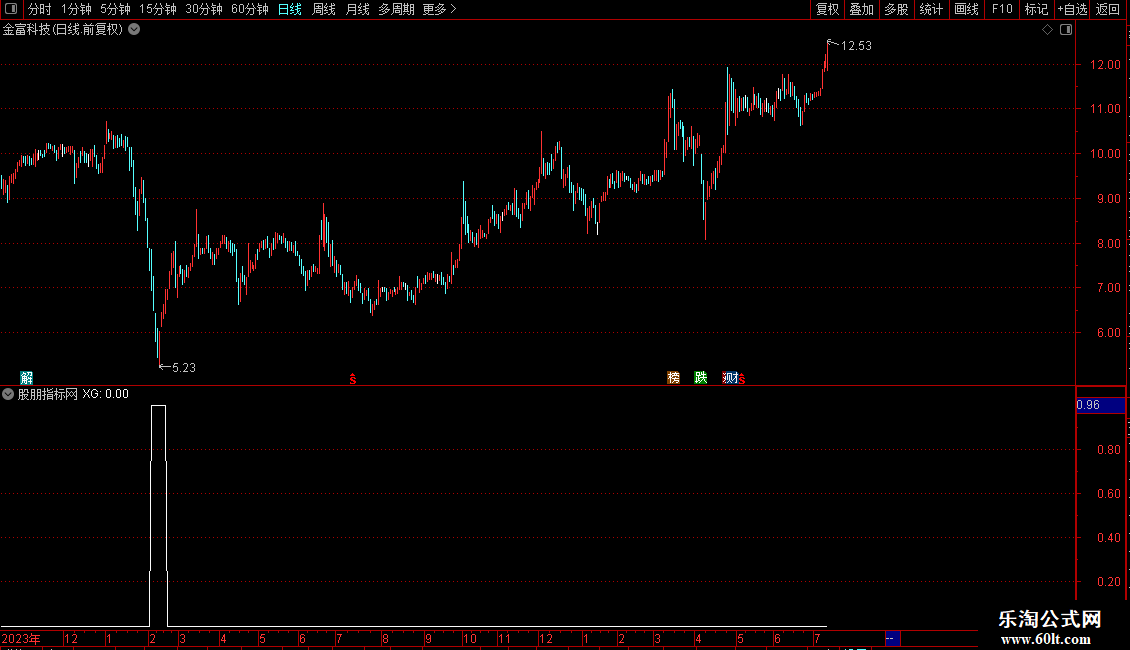The image size is (1130, 650).
Task: Add stock via +自选 button
Action: pos(1072,9)
